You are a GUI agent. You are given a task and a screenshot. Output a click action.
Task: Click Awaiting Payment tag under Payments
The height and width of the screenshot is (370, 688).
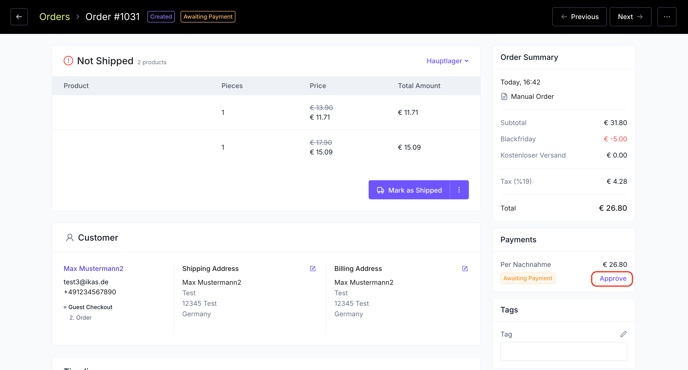pyautogui.click(x=528, y=278)
